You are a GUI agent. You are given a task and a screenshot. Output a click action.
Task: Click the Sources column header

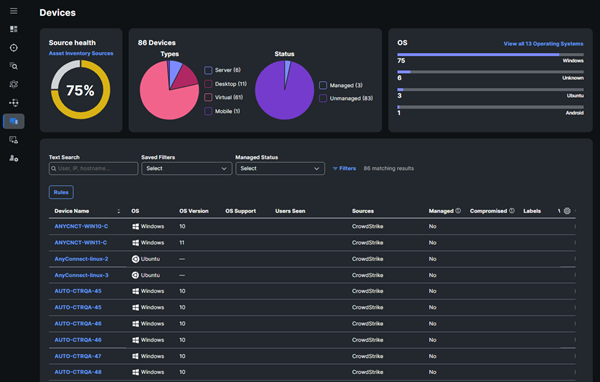363,211
